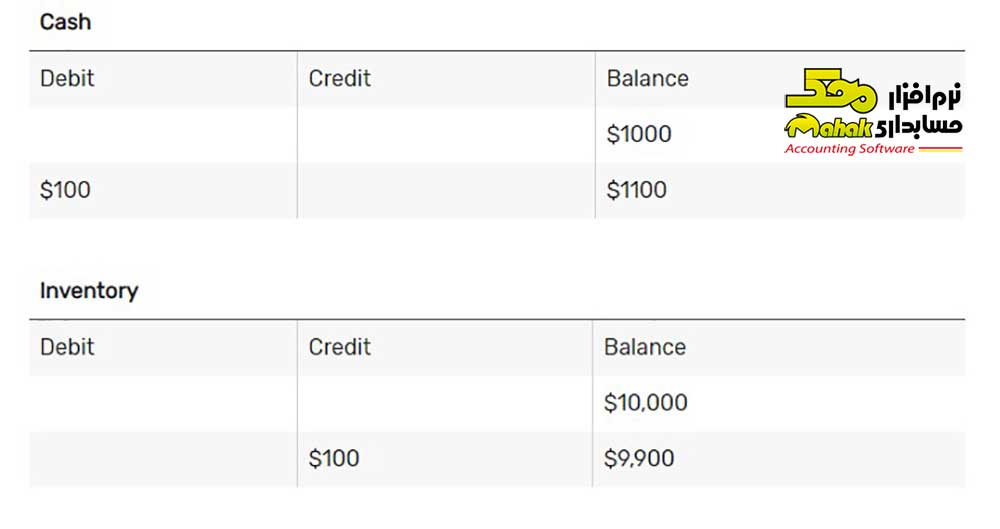This screenshot has height=529, width=1000.
Task: Click the Debit header in Inventory table
Action: (x=67, y=347)
